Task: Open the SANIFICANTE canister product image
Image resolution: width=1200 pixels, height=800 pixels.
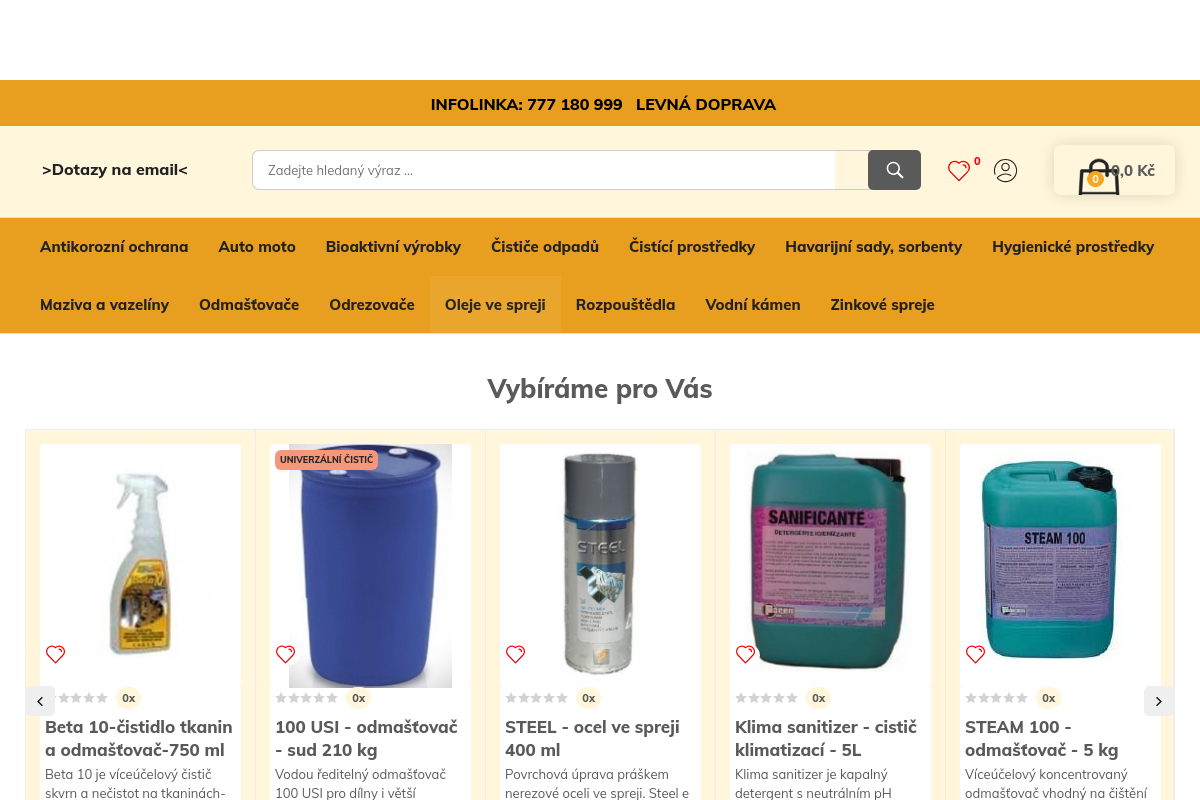Action: point(830,566)
